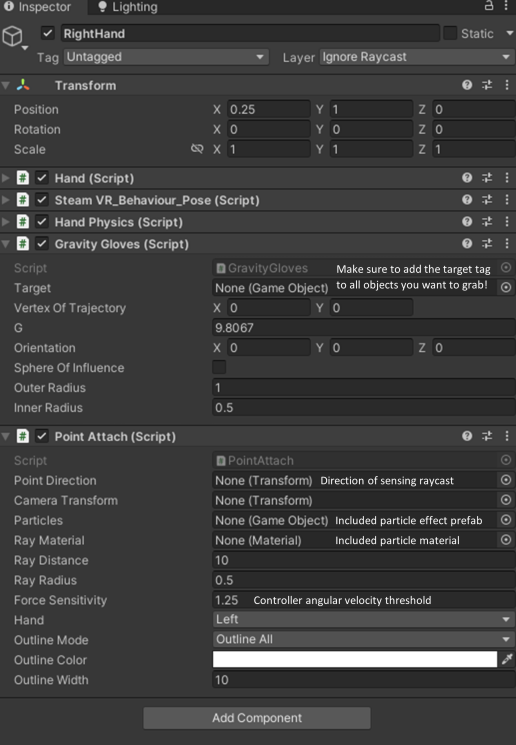Switch to the Inspector tab
The width and height of the screenshot is (516, 745).
(x=38, y=7)
